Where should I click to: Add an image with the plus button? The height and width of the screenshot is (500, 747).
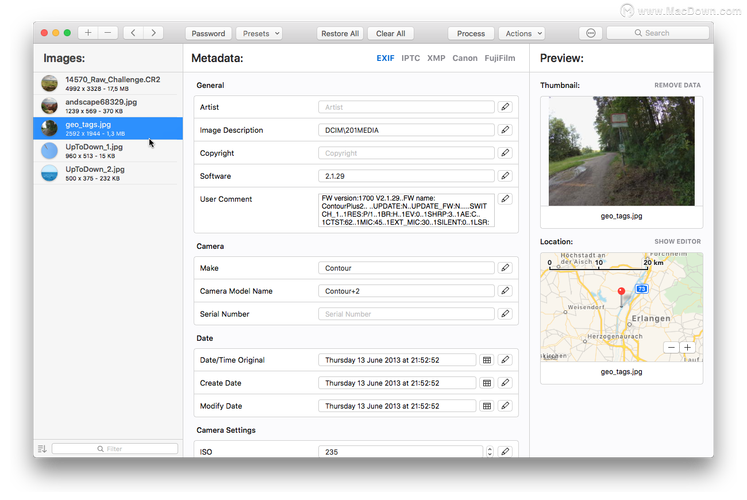click(88, 33)
